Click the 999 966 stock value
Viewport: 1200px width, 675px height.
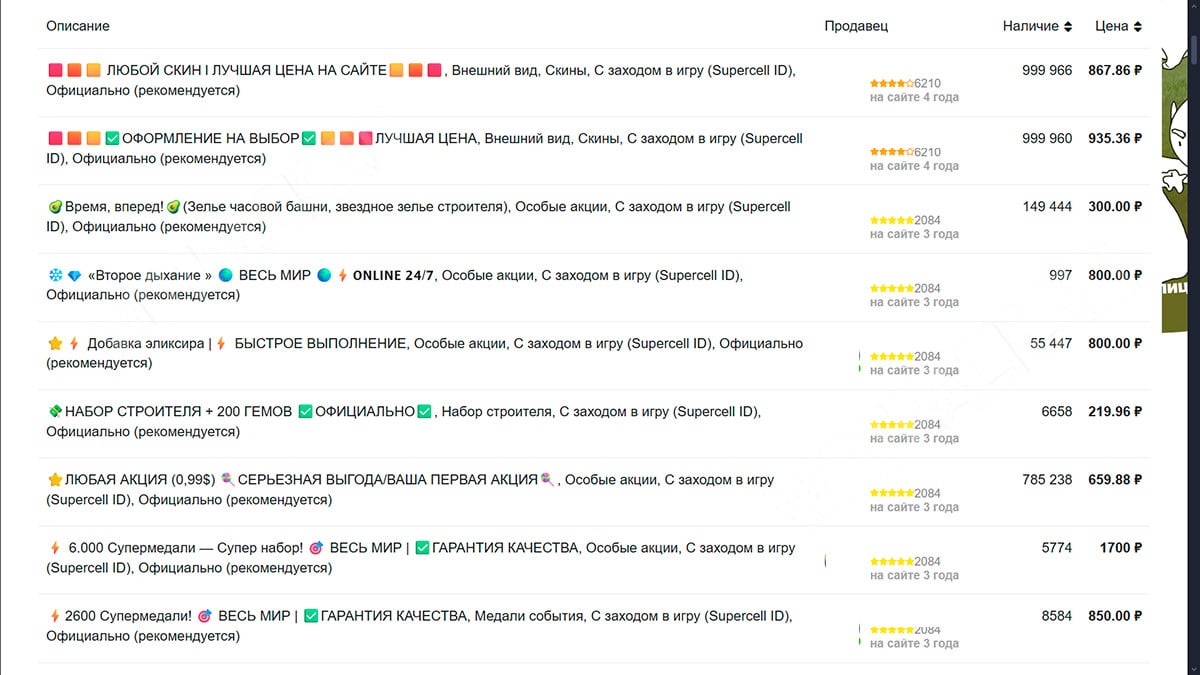(1047, 71)
